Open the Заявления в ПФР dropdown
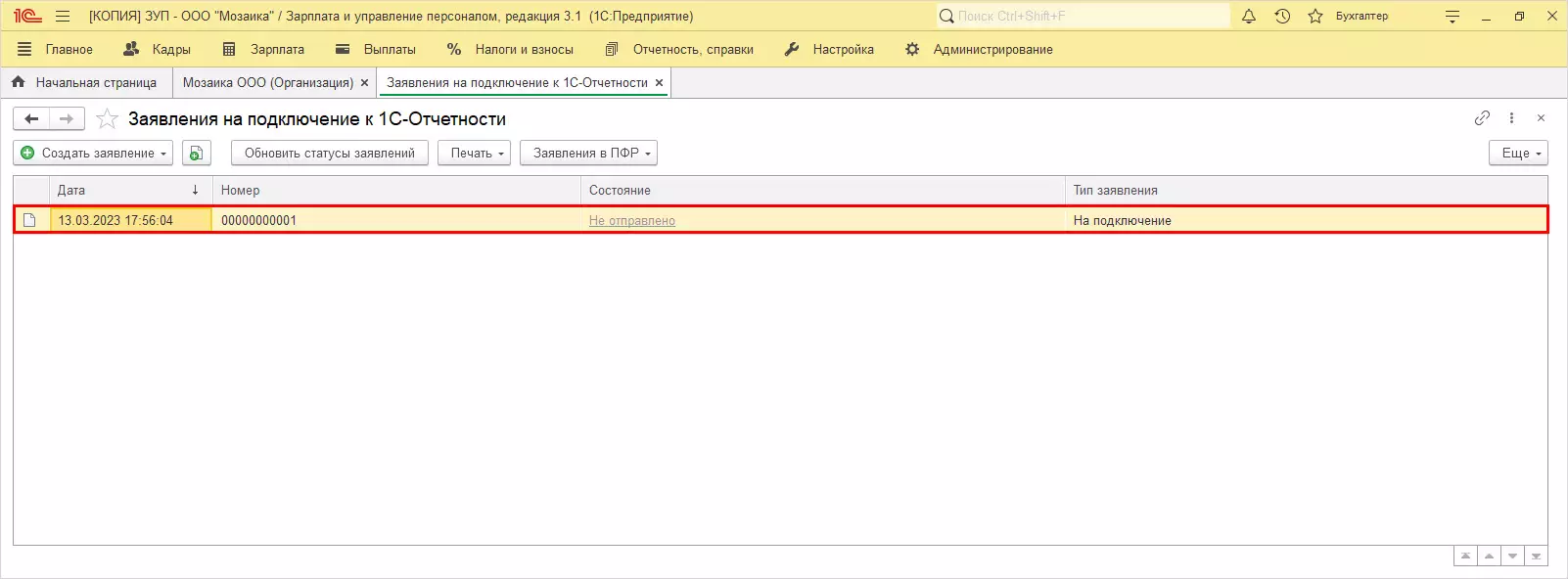This screenshot has height=579, width=1568. click(588, 153)
